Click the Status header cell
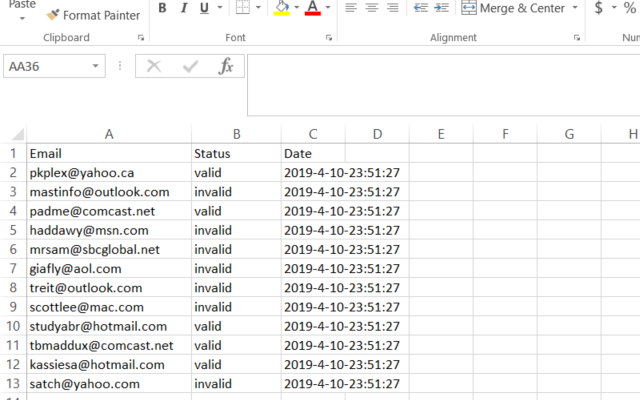The height and width of the screenshot is (400, 640). [236, 153]
